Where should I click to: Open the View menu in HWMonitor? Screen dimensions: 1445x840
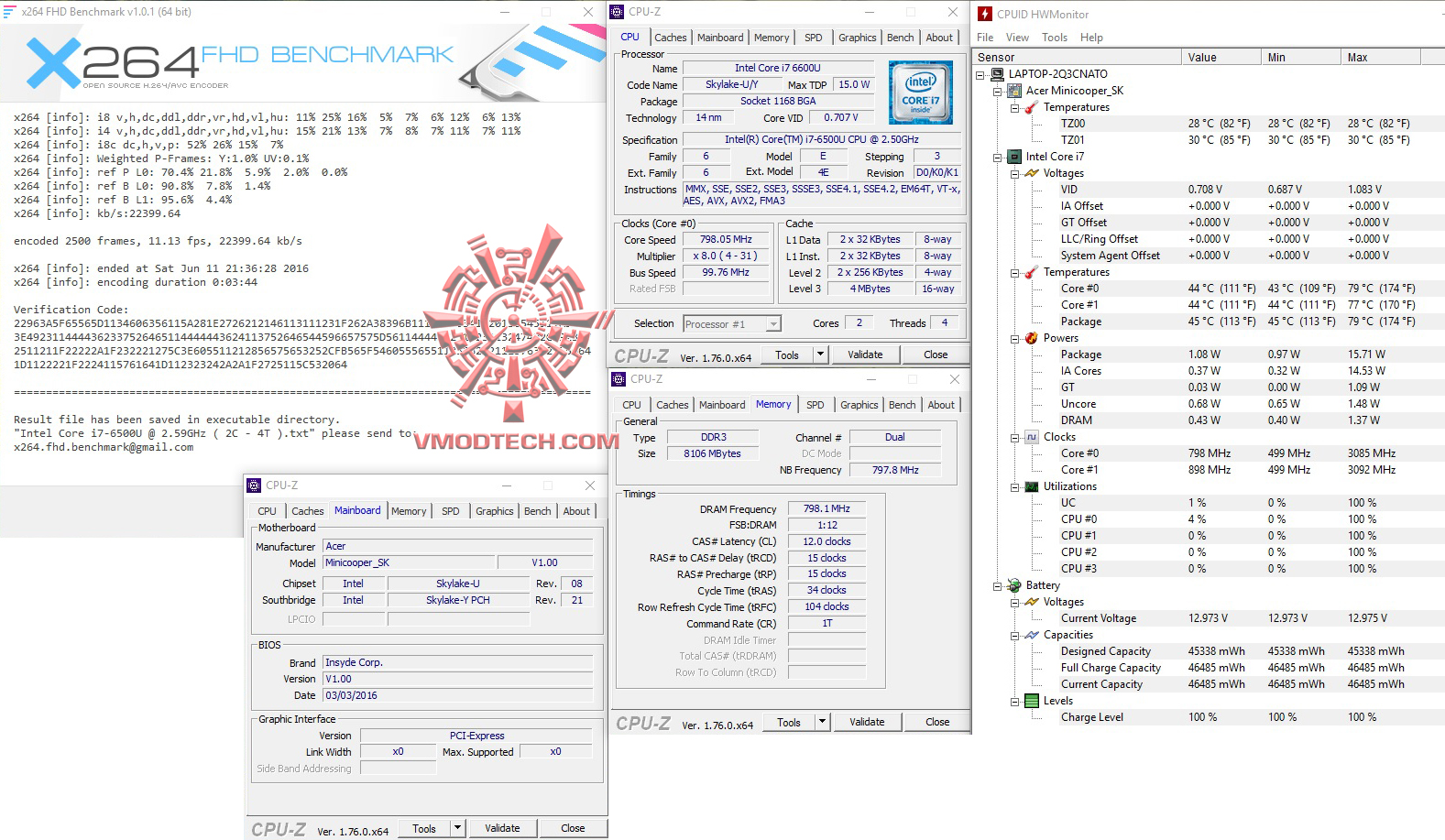pyautogui.click(x=1017, y=38)
